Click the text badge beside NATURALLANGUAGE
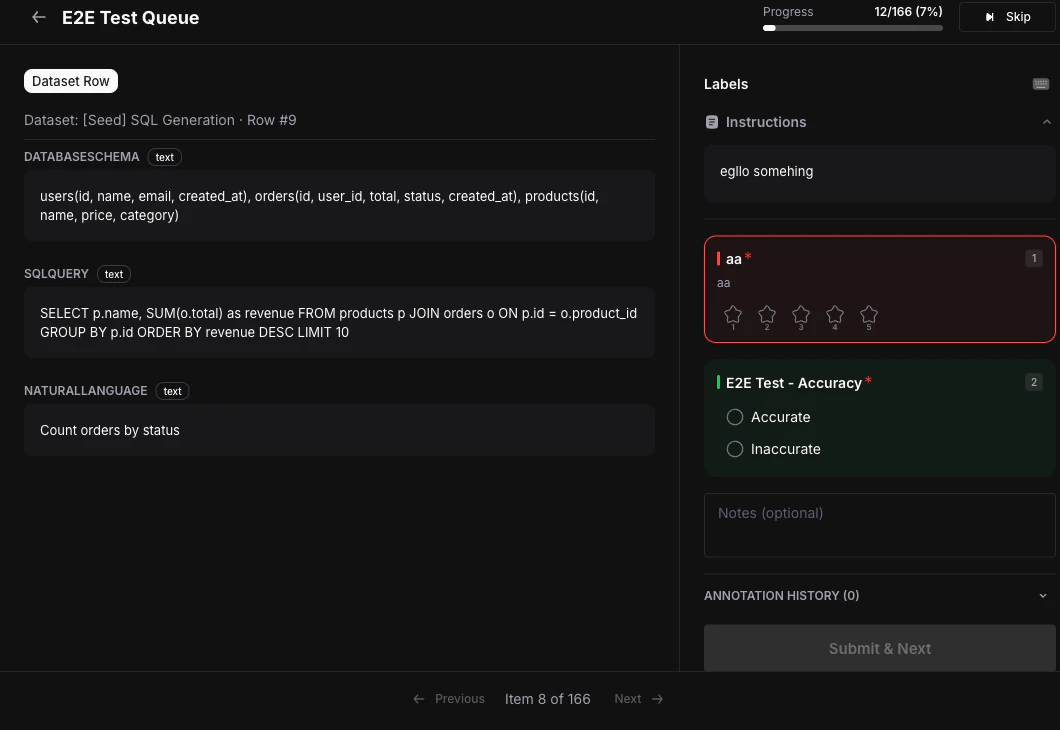Image resolution: width=1060 pixels, height=730 pixels. coord(172,391)
